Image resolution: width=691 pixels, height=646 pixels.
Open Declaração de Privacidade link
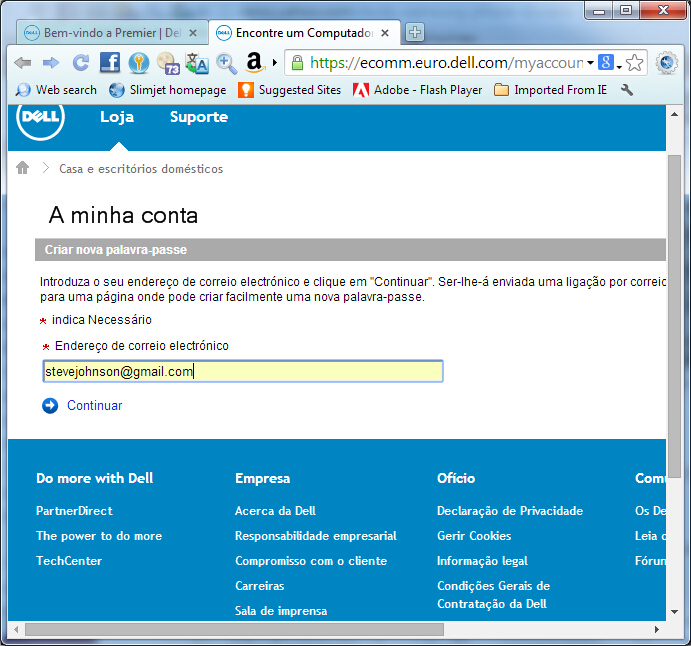pyautogui.click(x=510, y=511)
